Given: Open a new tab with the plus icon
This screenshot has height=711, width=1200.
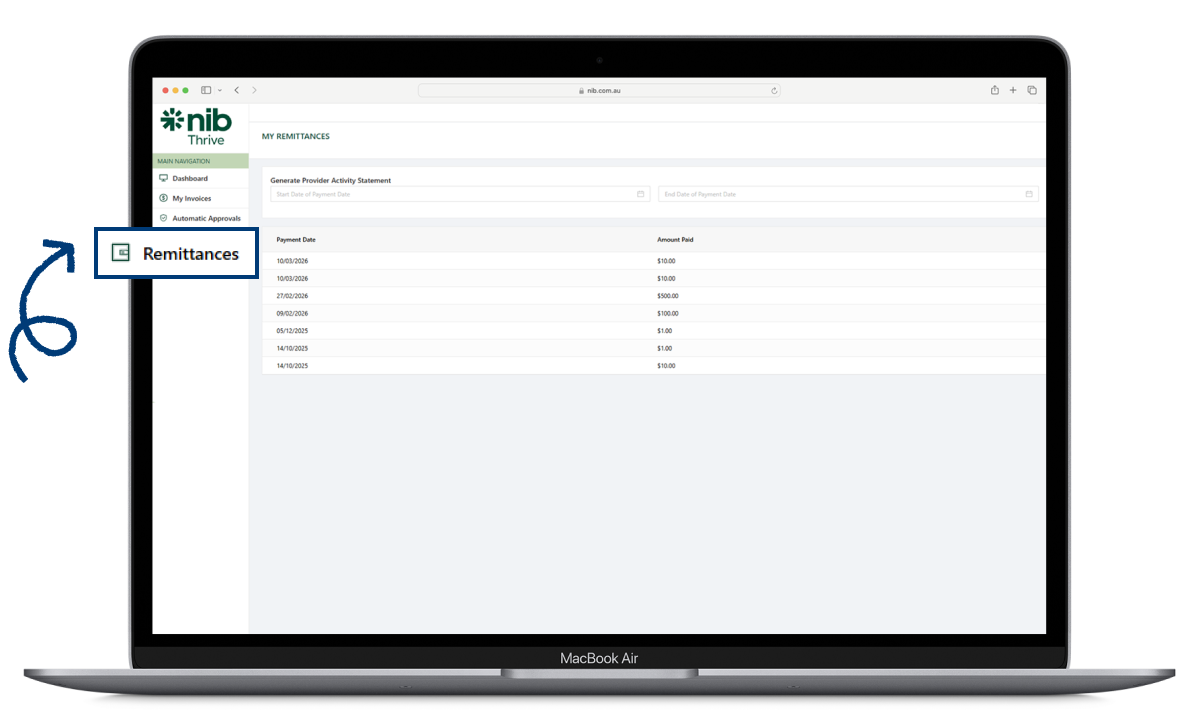Looking at the screenshot, I should click(1013, 90).
